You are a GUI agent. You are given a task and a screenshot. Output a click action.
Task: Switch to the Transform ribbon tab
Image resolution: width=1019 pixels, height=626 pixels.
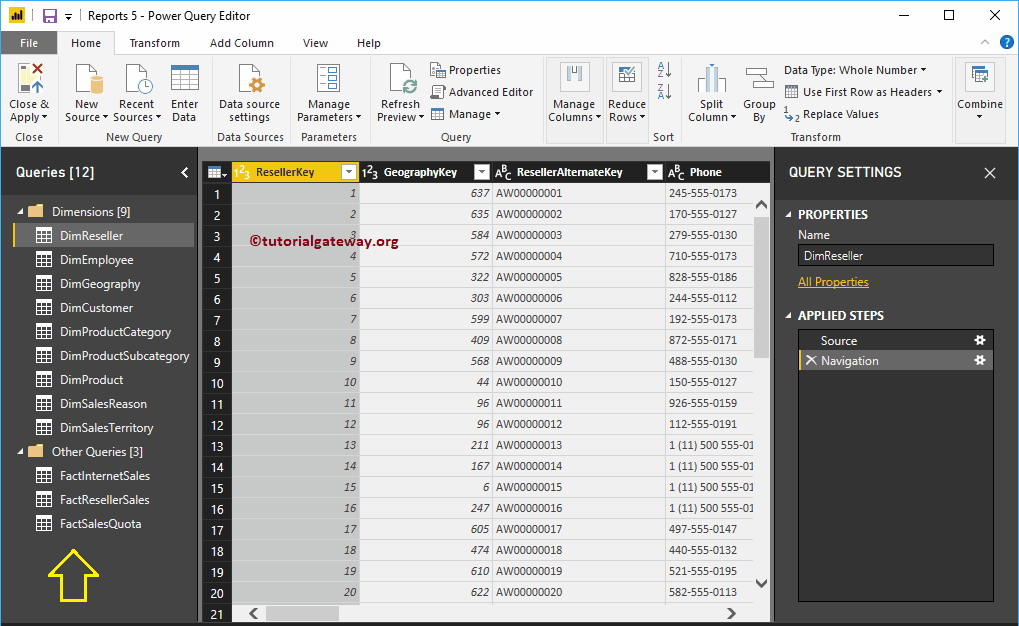(155, 43)
